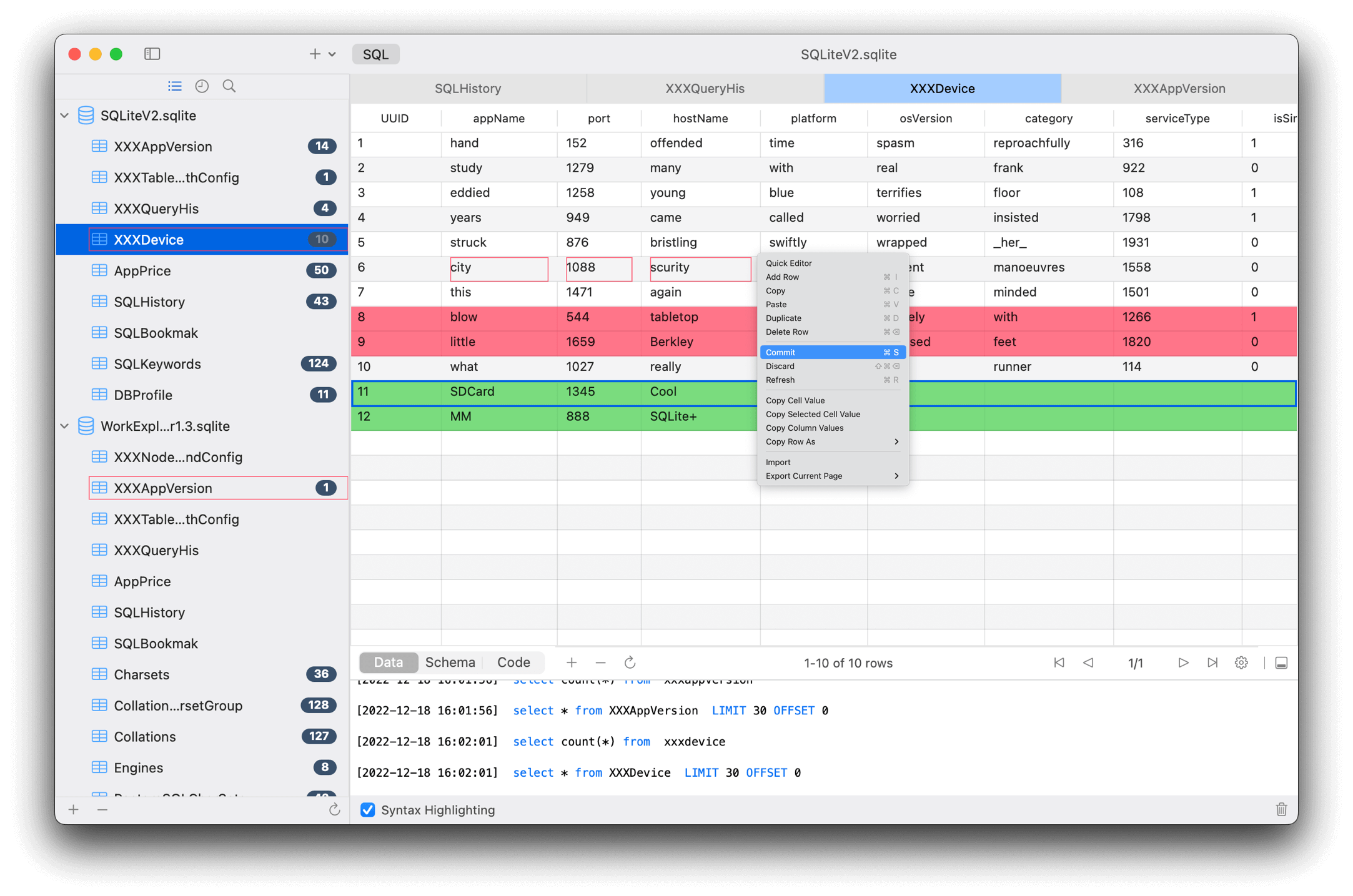Click the SQLBookmak table icon under SQLiteV2
Viewport: 1353px width, 896px height.
point(99,333)
